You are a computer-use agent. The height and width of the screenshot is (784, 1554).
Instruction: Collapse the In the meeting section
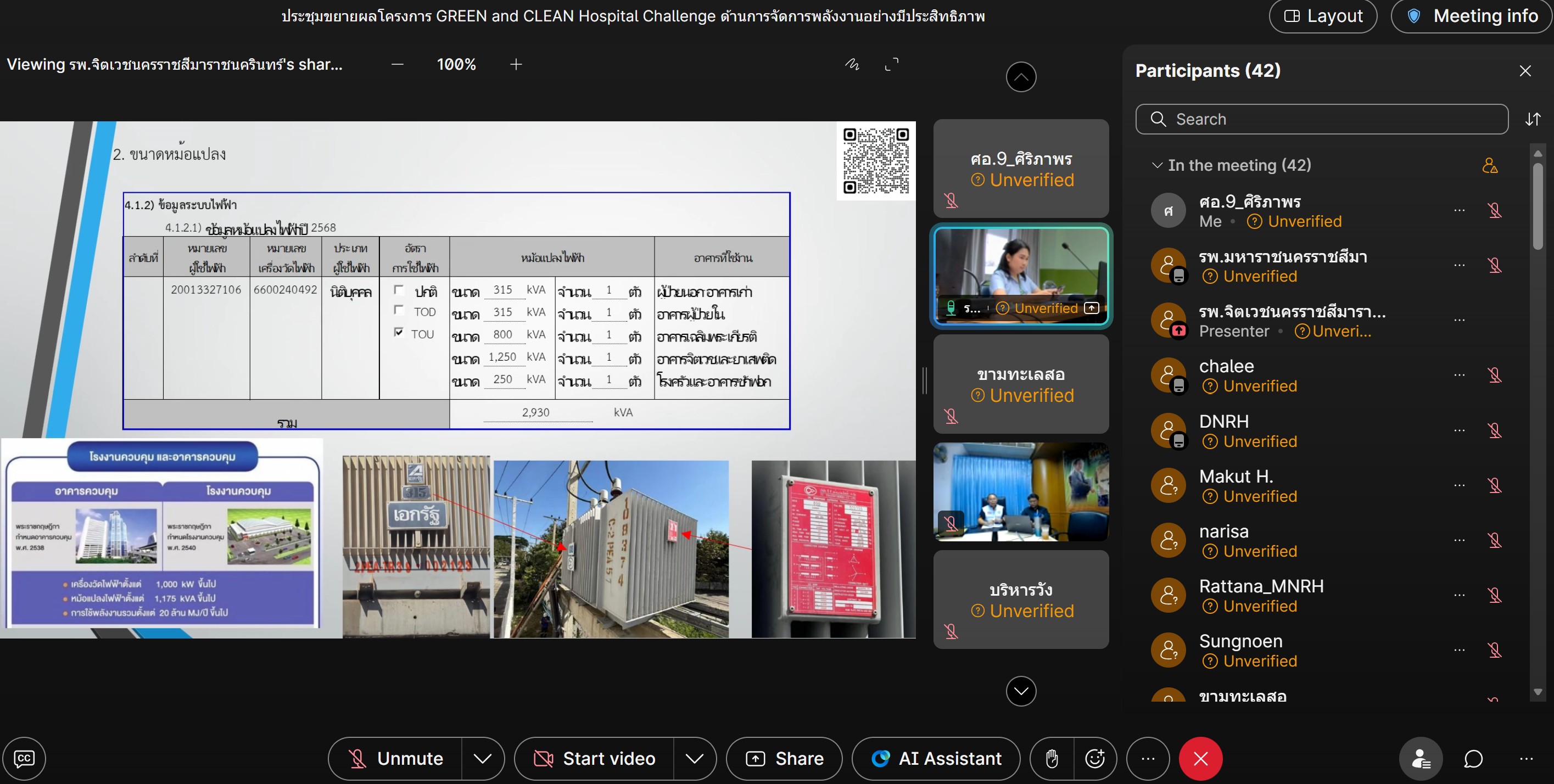(1156, 165)
